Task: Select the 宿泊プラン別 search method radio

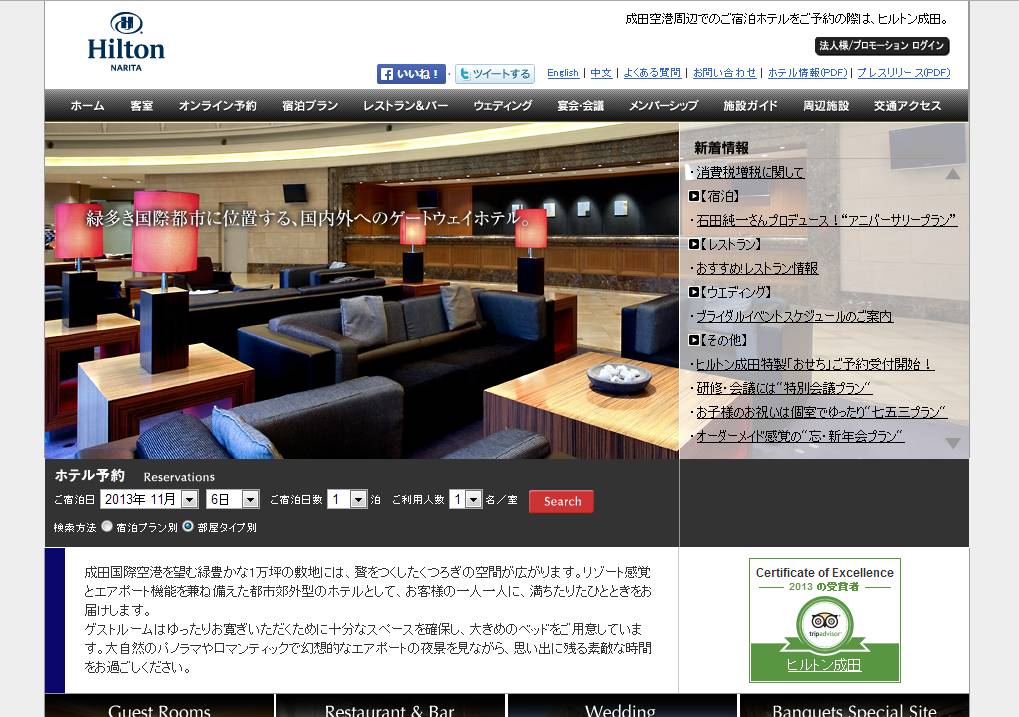Action: [x=107, y=527]
